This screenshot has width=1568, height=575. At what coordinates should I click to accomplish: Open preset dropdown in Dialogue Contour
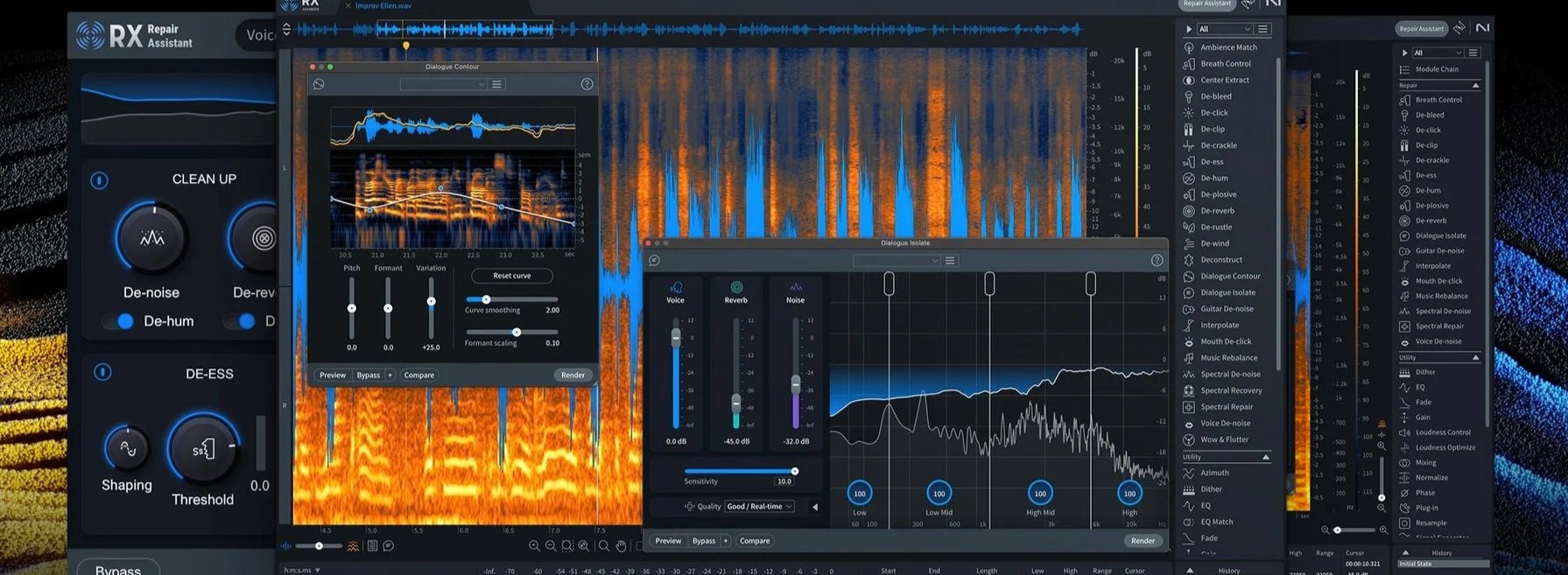pos(443,84)
